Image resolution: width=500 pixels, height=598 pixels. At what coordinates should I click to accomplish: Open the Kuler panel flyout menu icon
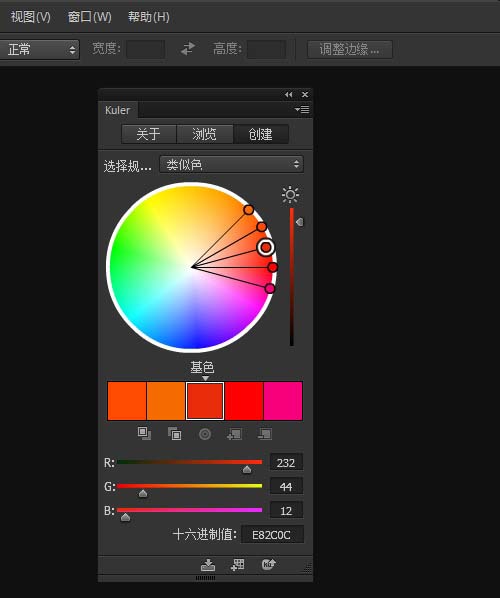click(302, 110)
